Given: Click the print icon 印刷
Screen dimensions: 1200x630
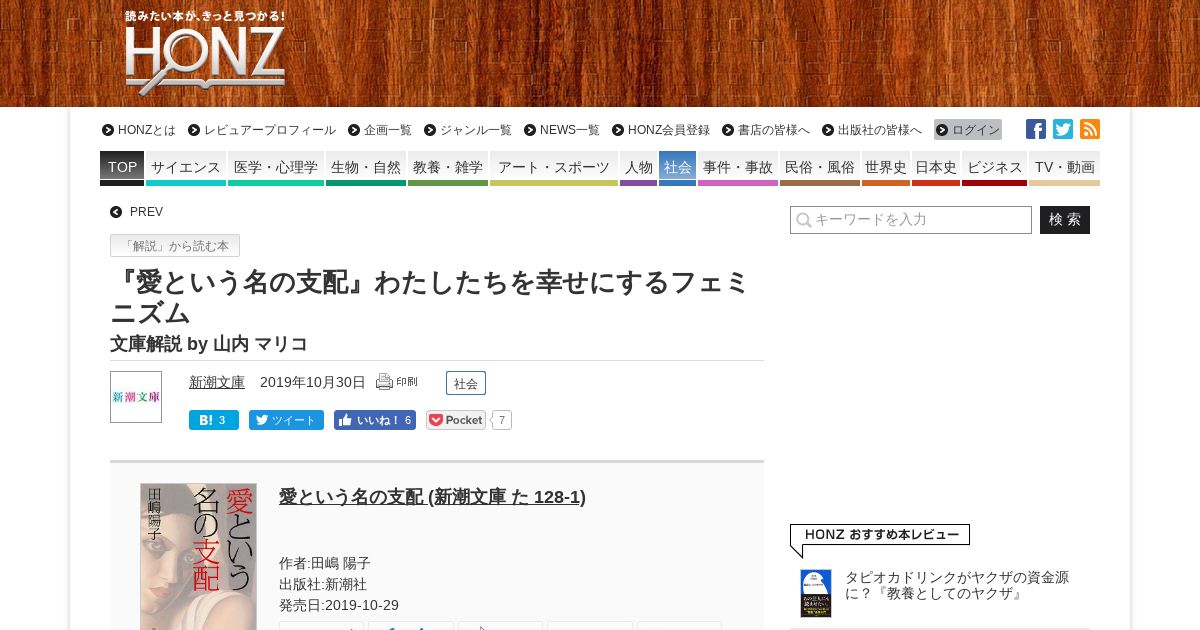Looking at the screenshot, I should (x=397, y=382).
